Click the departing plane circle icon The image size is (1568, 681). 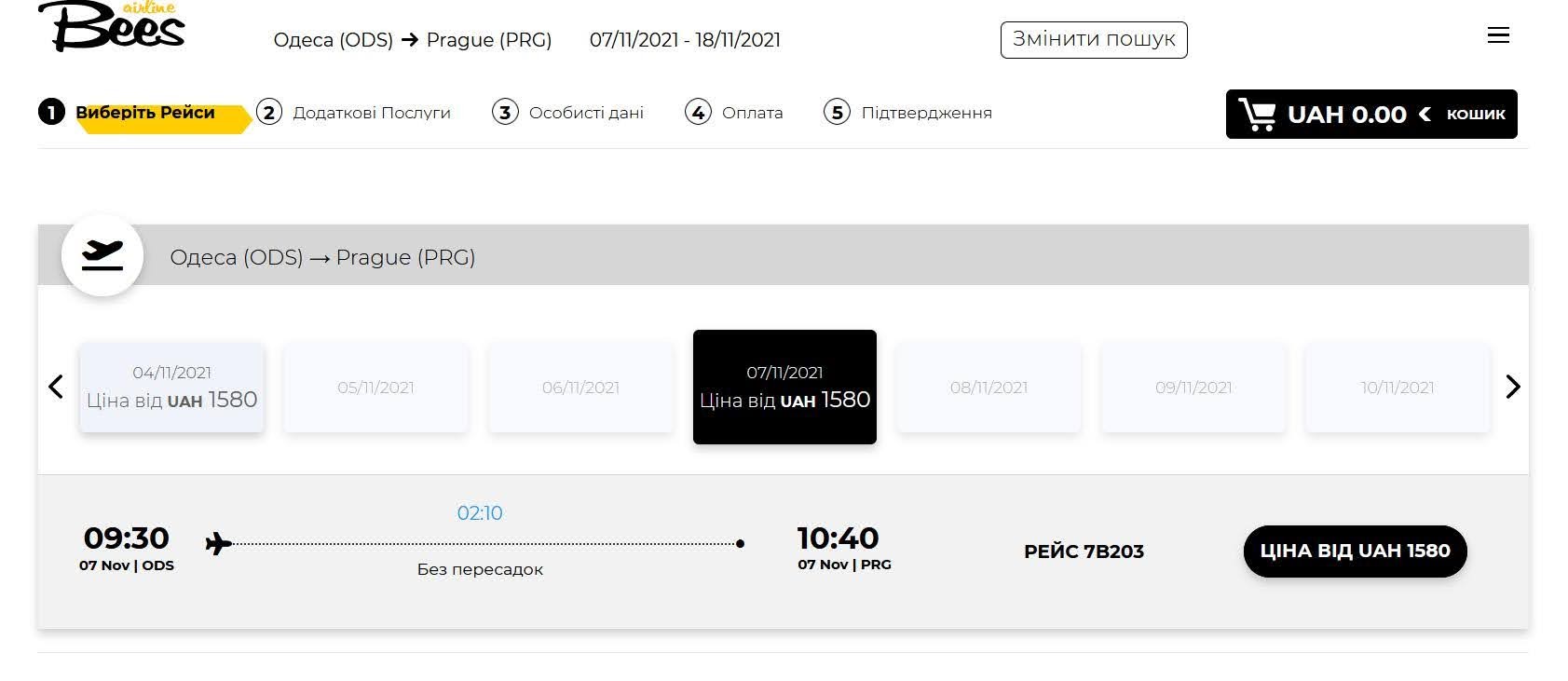(x=102, y=255)
